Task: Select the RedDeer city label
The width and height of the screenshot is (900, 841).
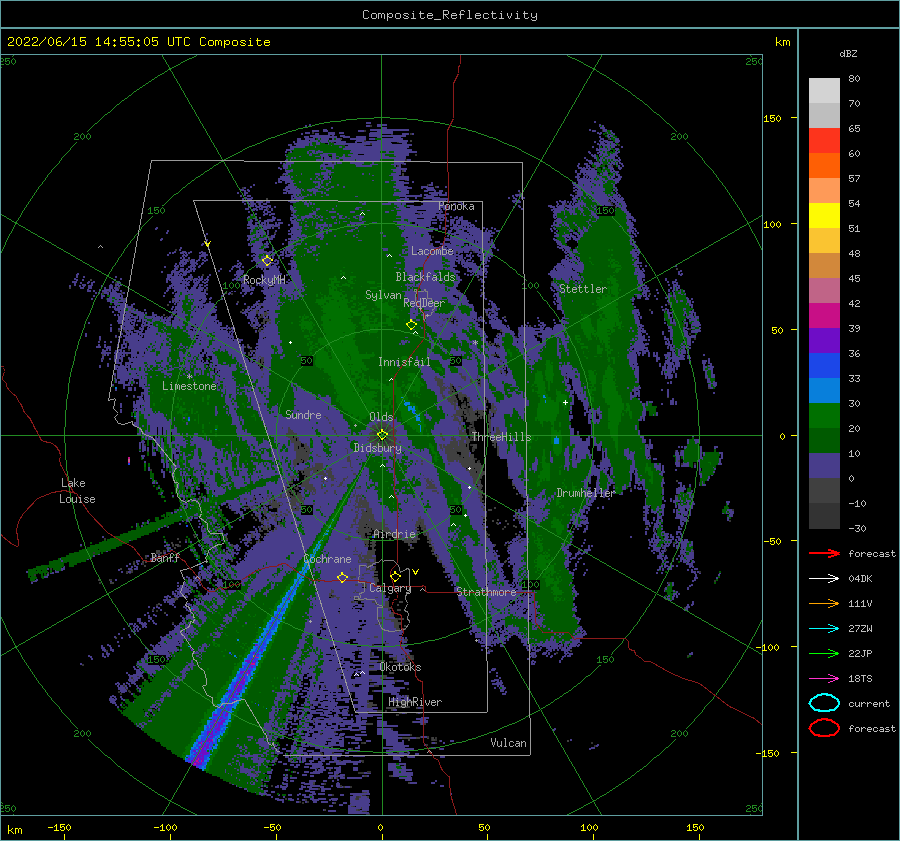Action: (x=424, y=303)
